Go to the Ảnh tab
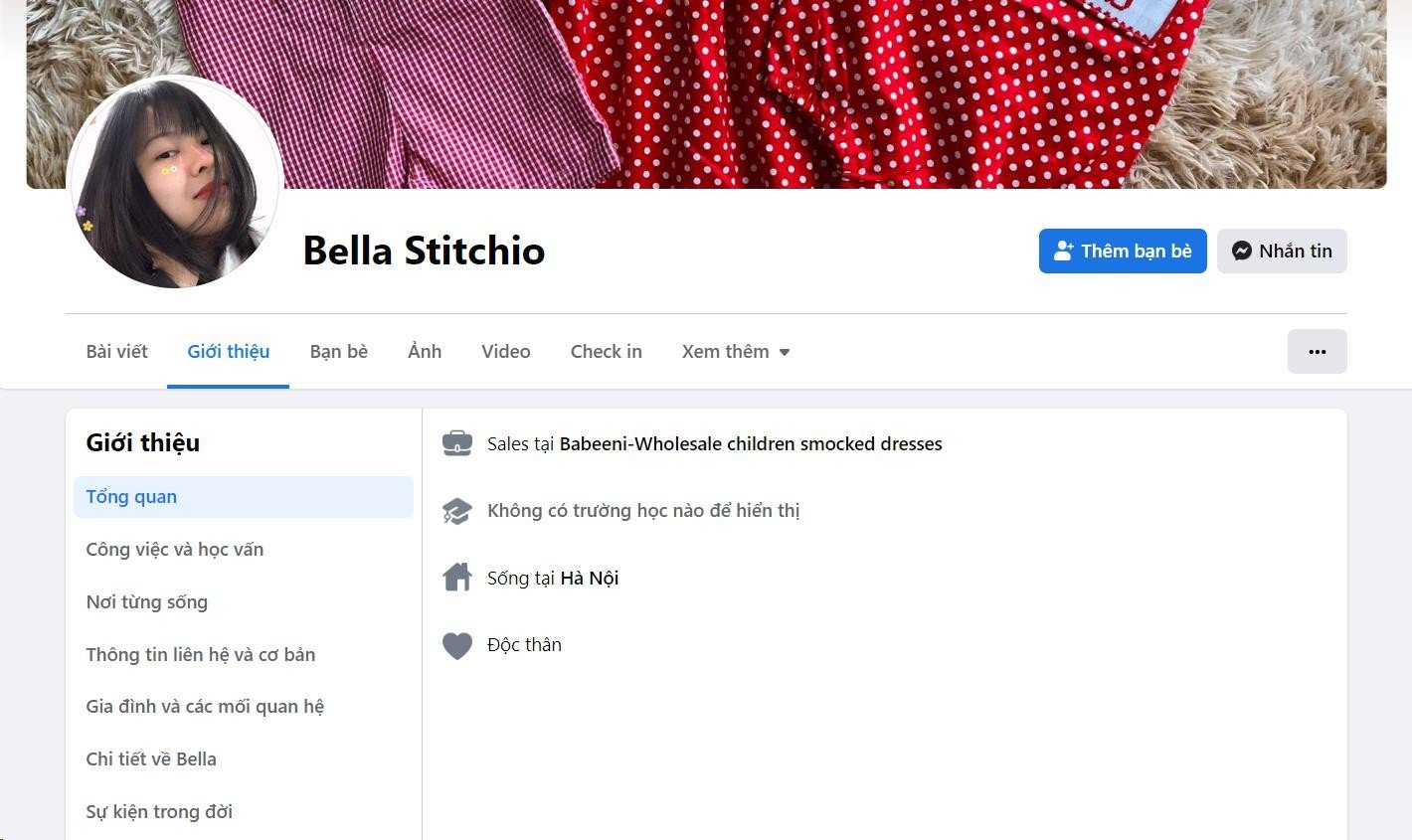The width and height of the screenshot is (1412, 840). click(425, 352)
